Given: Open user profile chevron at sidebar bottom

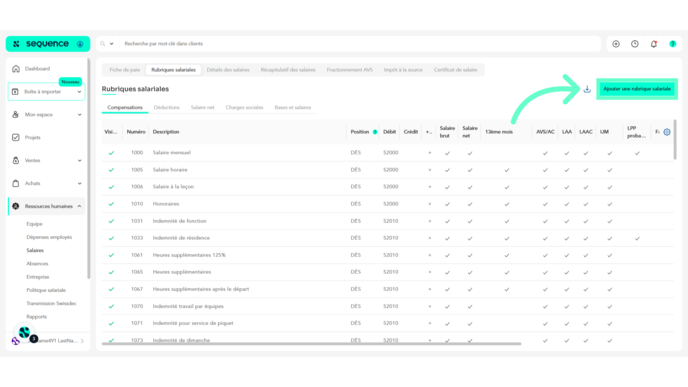Looking at the screenshot, I should (x=82, y=340).
